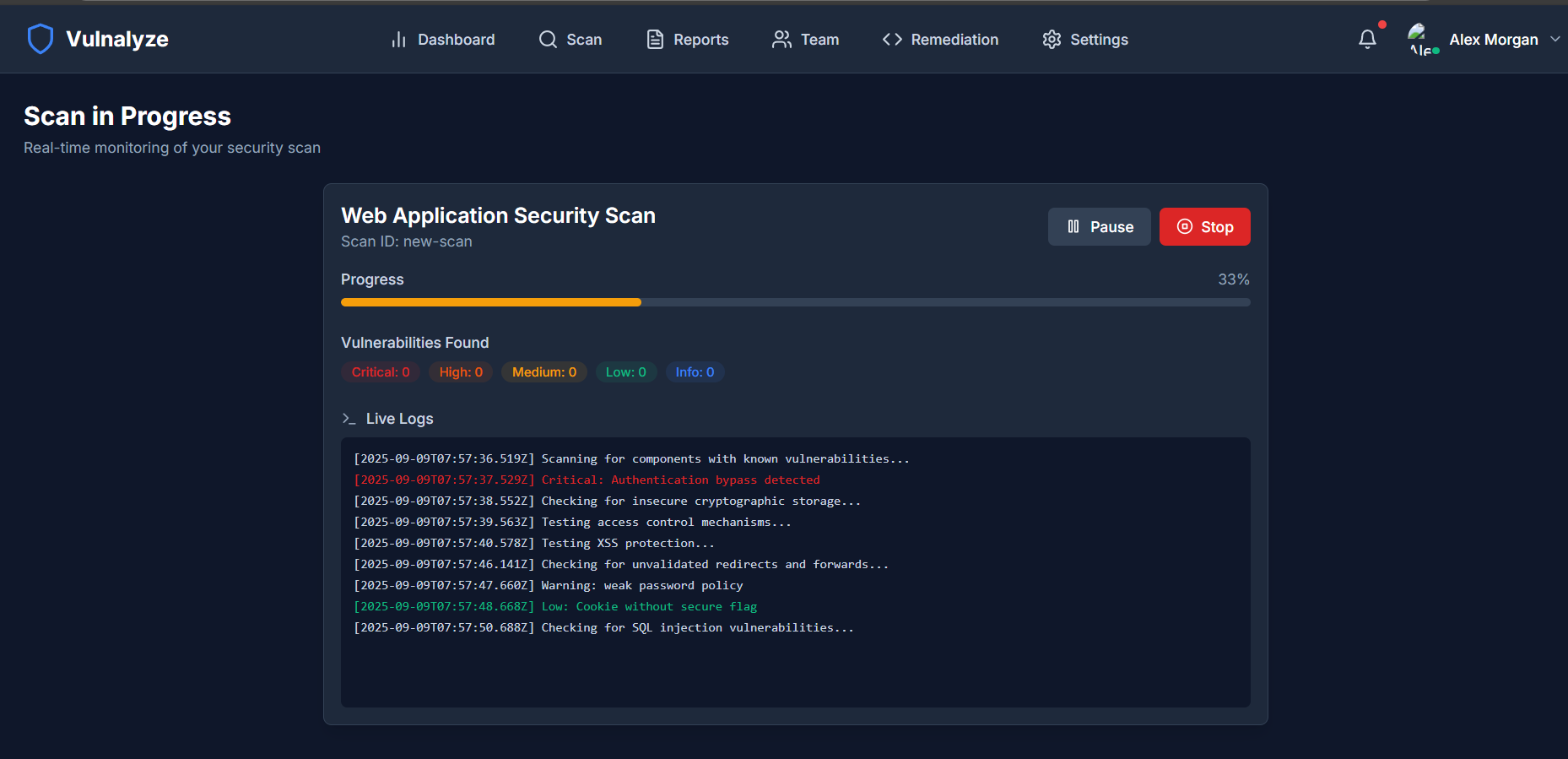Click the Team people icon
1568x759 pixels.
click(x=781, y=40)
